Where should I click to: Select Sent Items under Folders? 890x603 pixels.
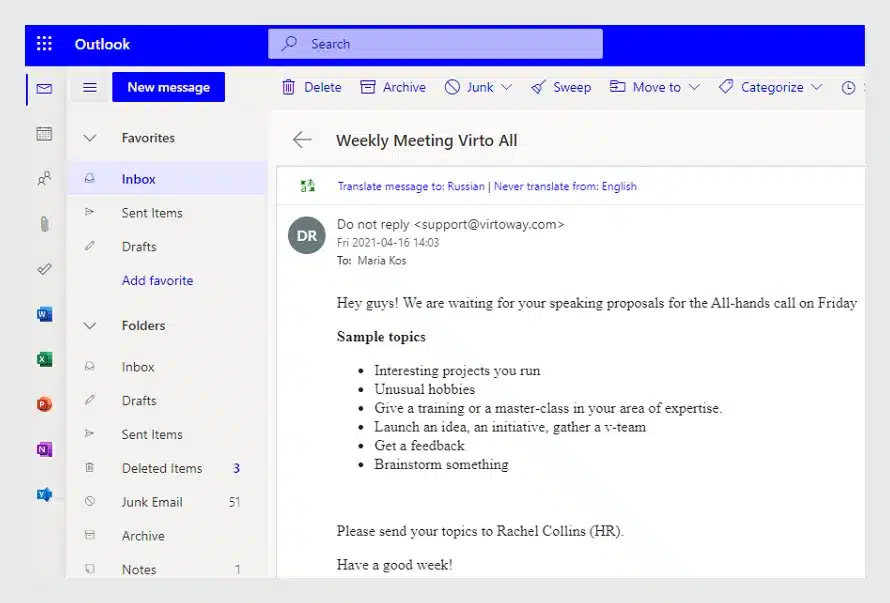point(167,434)
